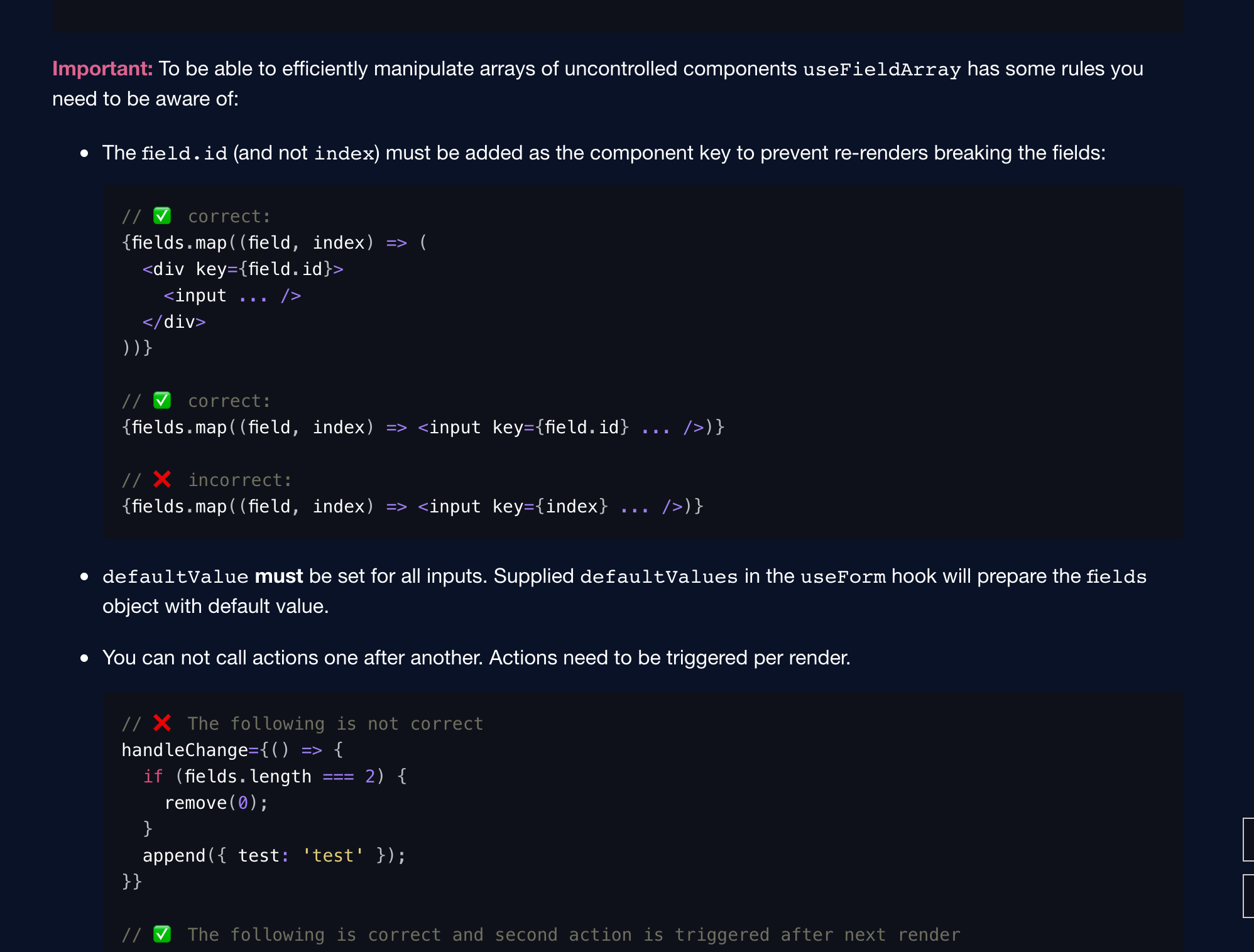This screenshot has height=952, width=1254.
Task: Click the "append({ test: 'test' });" line
Action: tap(275, 856)
